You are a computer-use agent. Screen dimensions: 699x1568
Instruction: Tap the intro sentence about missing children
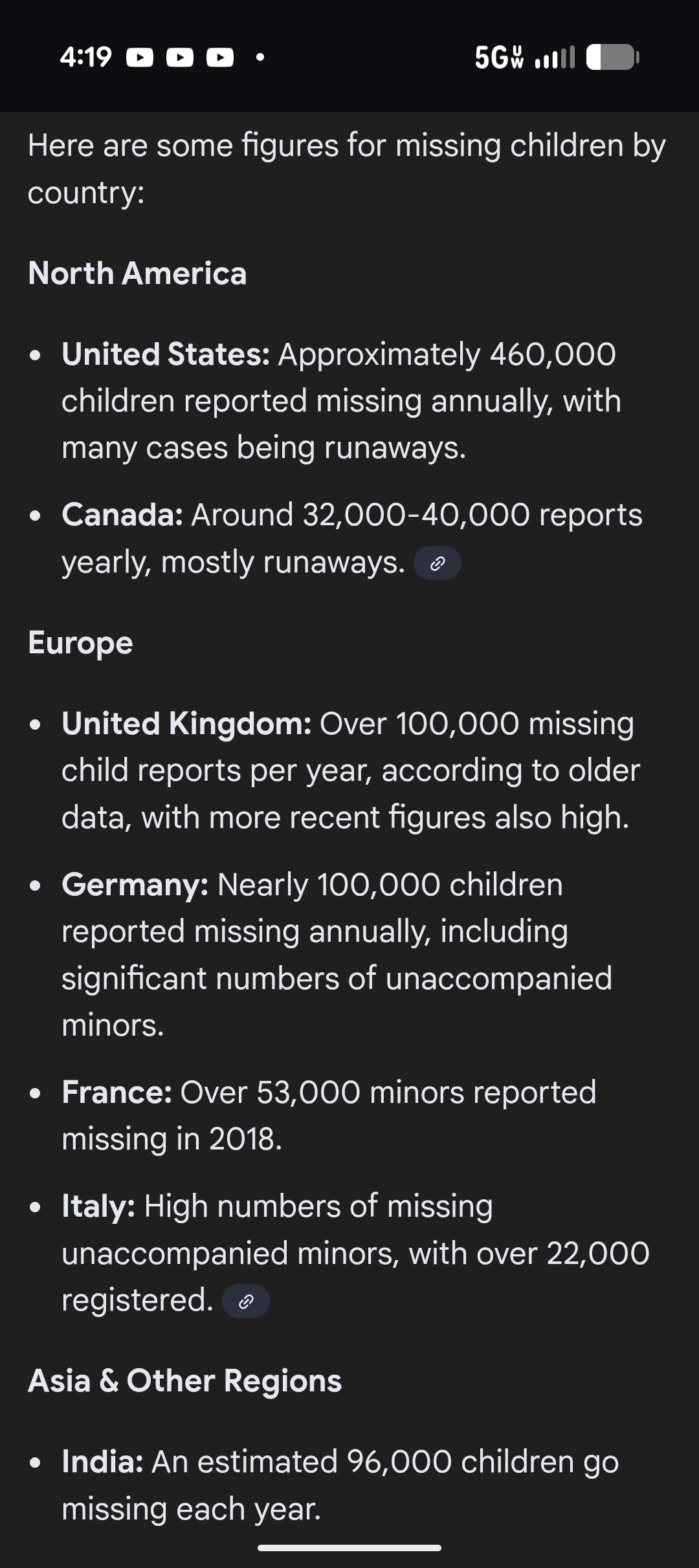(346, 168)
